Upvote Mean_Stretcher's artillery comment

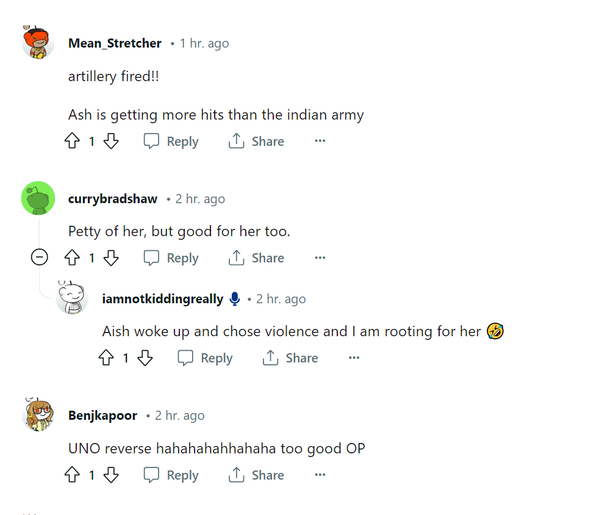pyautogui.click(x=72, y=142)
